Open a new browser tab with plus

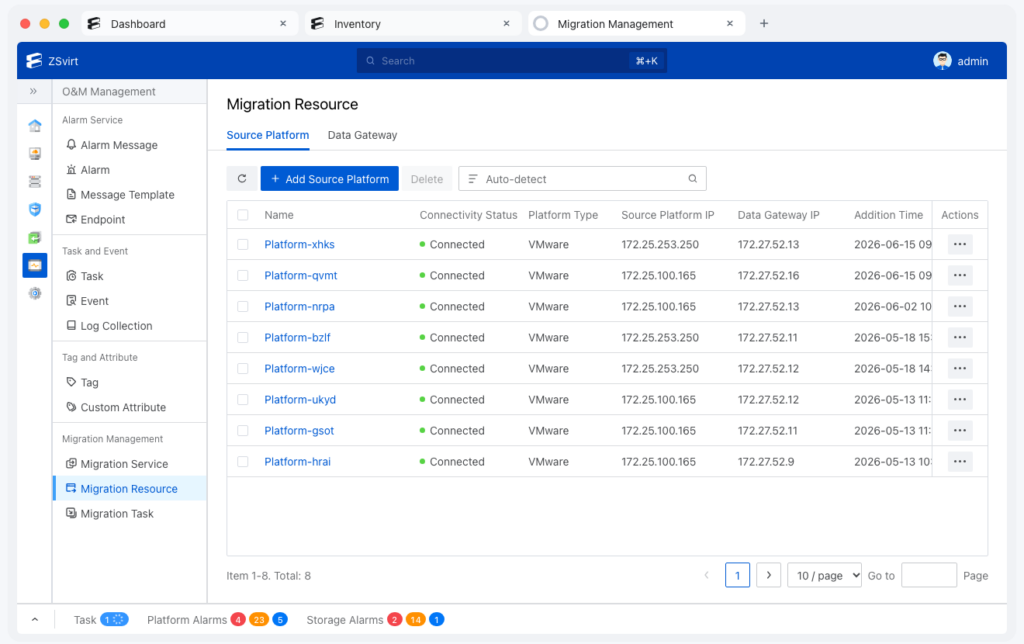(763, 24)
